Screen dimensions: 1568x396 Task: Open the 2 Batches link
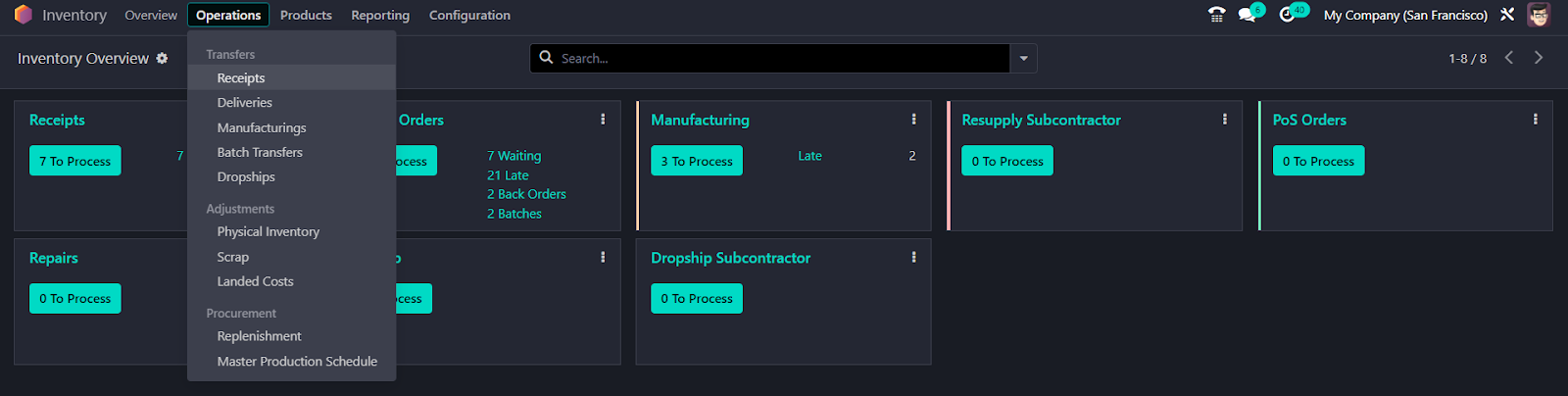click(514, 214)
